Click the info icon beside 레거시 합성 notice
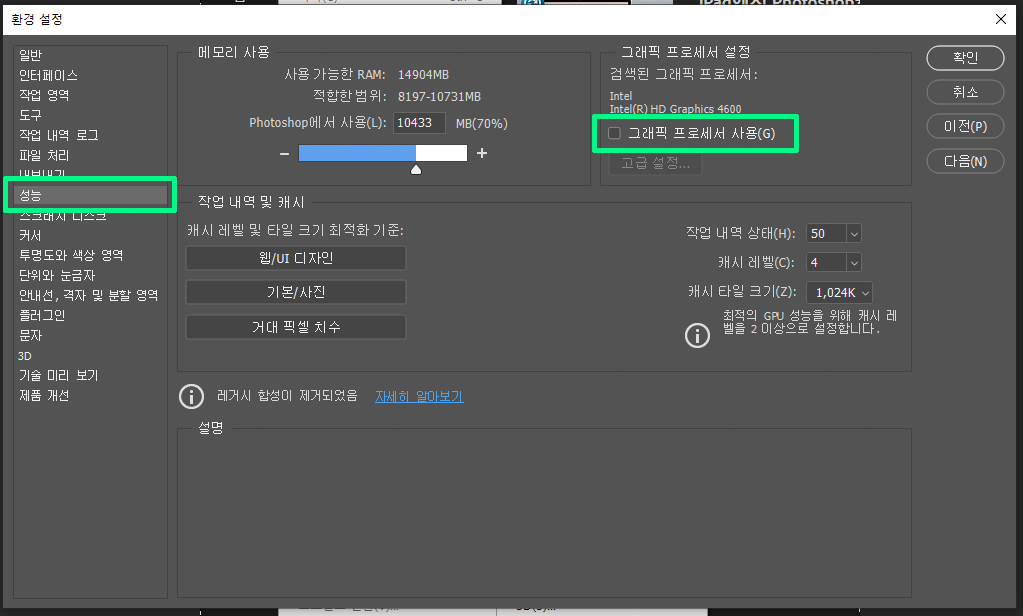Image resolution: width=1023 pixels, height=616 pixels. coord(191,396)
